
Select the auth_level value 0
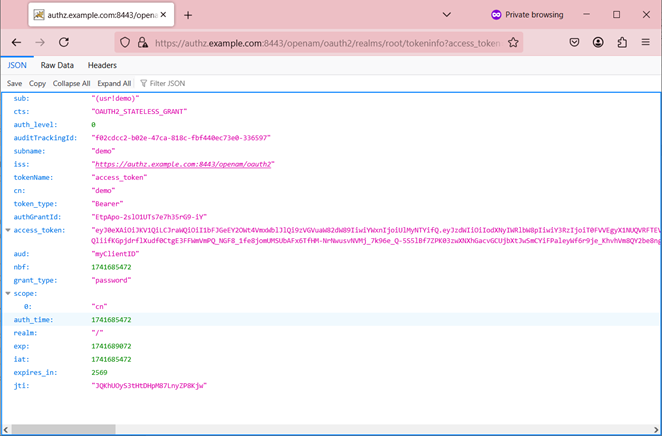point(93,125)
